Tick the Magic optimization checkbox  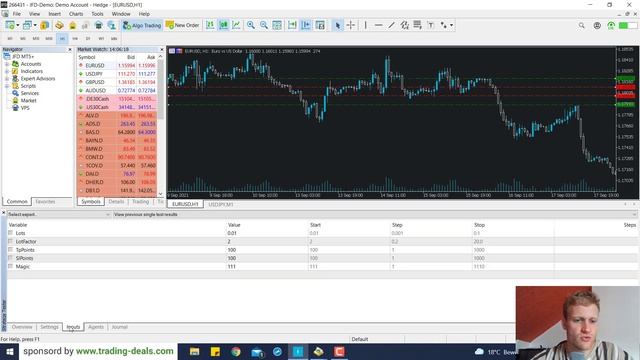[11, 266]
